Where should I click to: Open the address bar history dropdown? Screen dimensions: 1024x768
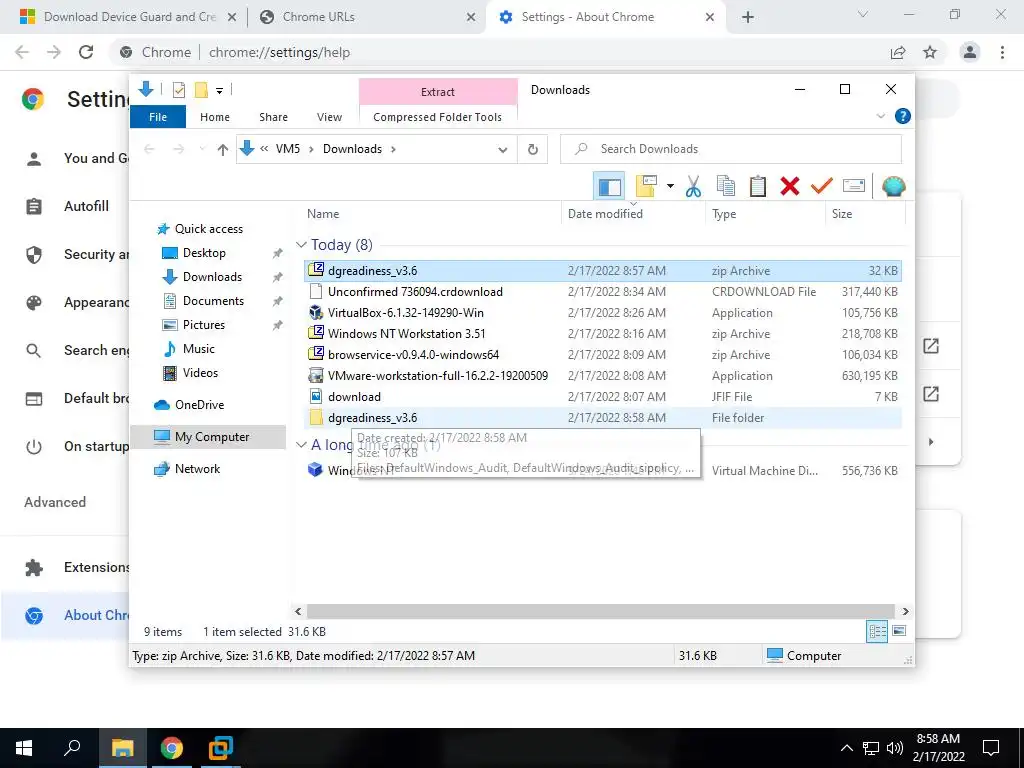(503, 150)
